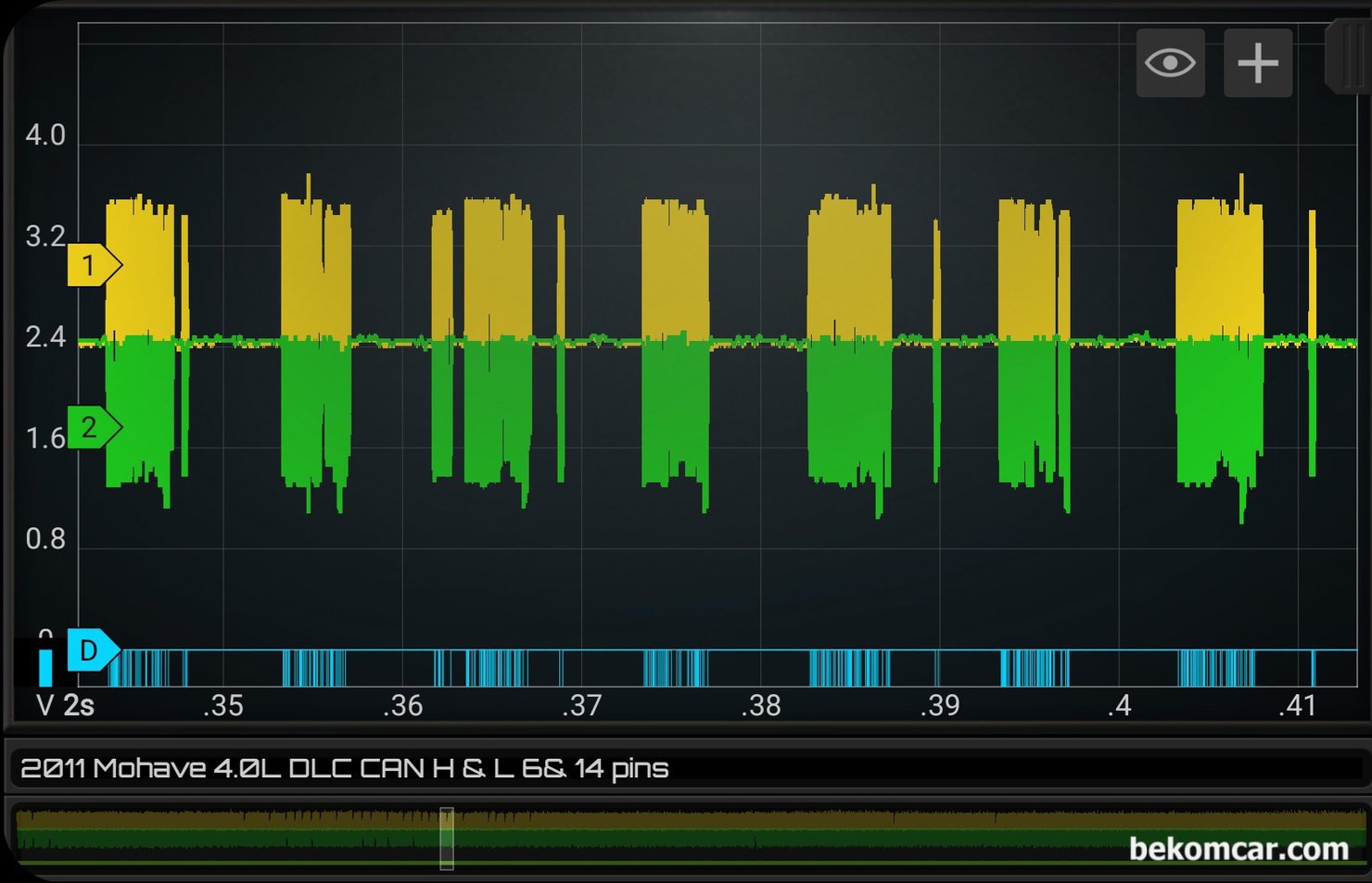Click the 2.4 voltage axis label
The height and width of the screenshot is (883, 1372).
[x=45, y=337]
